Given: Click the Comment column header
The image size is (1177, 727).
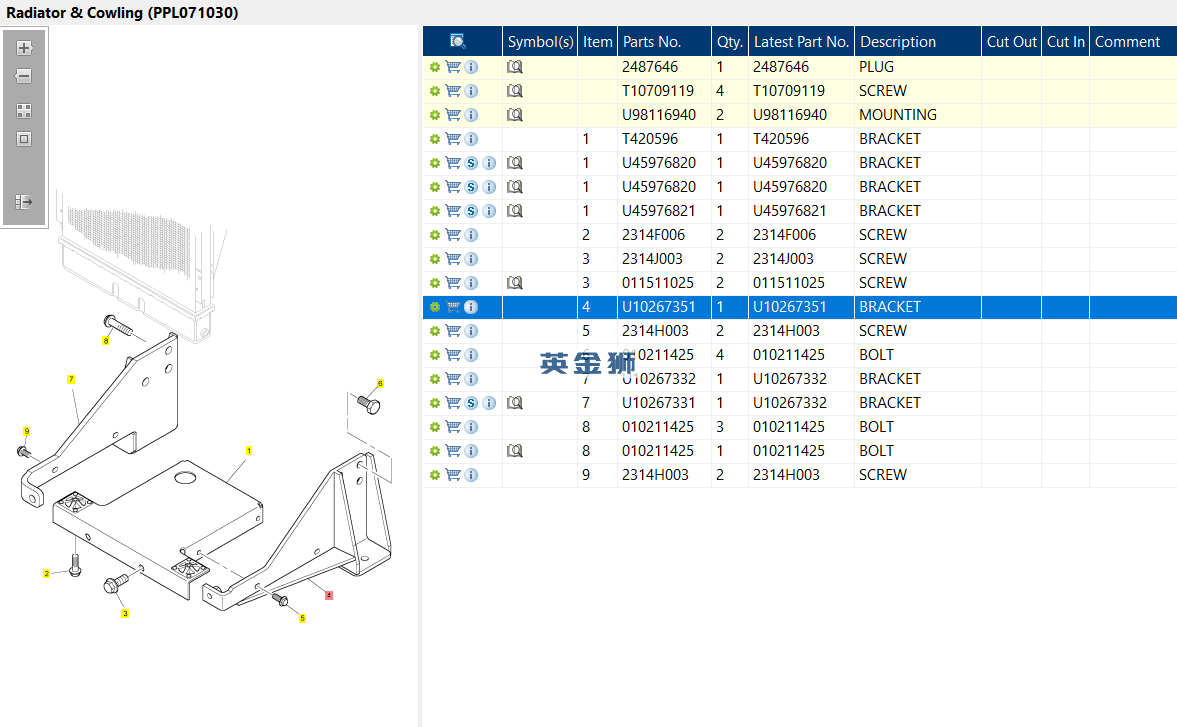Looking at the screenshot, I should tap(1127, 41).
